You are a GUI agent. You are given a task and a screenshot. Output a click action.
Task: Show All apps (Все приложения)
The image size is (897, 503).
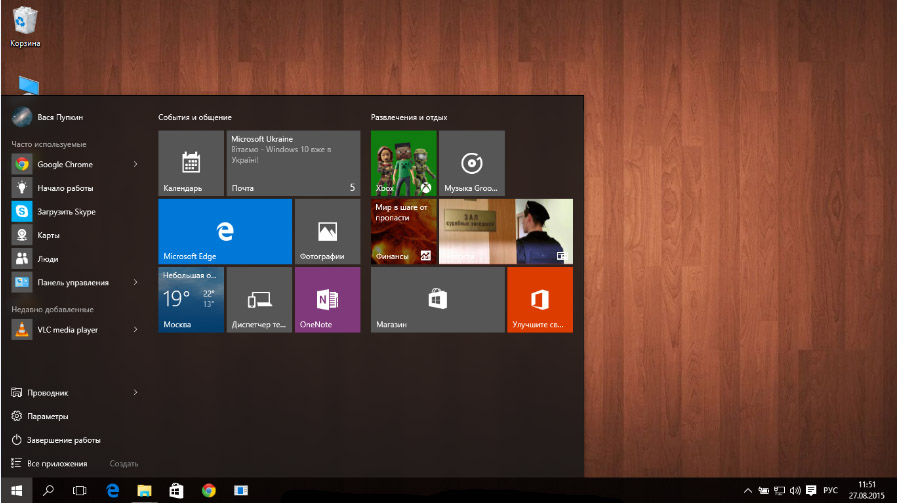pos(49,464)
